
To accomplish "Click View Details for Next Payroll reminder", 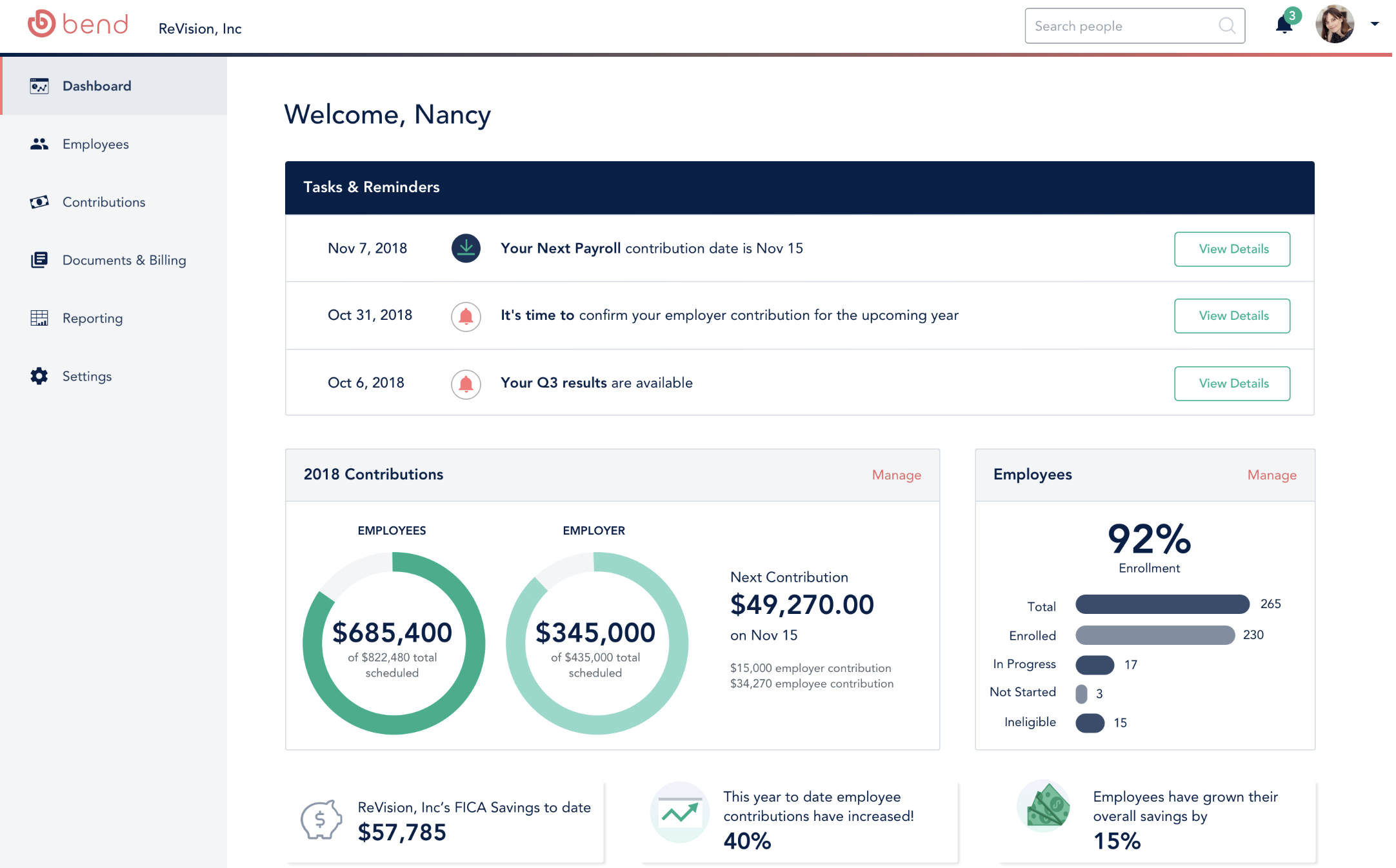I will pos(1232,248).
